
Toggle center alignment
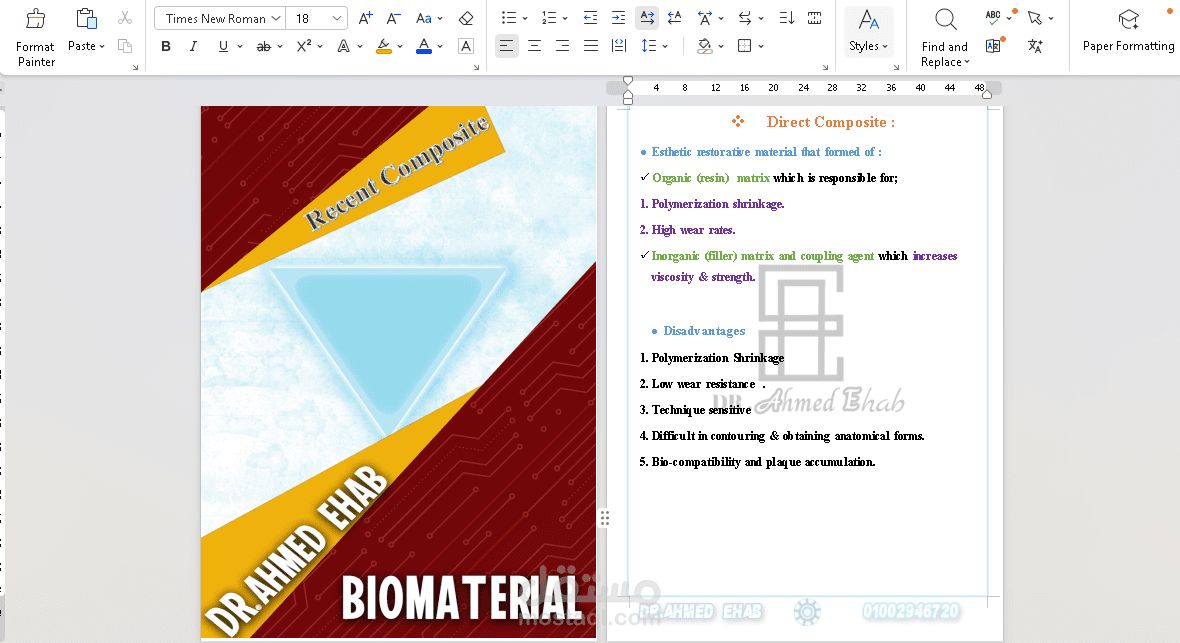(534, 46)
